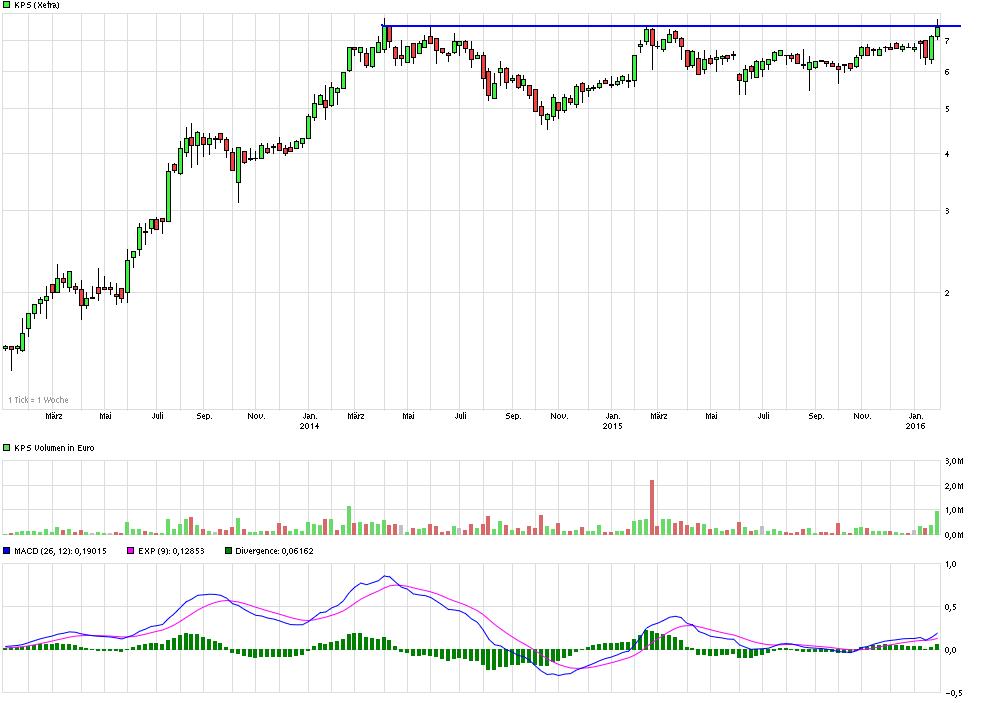Click the 2014 year label on the axis
This screenshot has width=981, height=703.
tap(308, 425)
